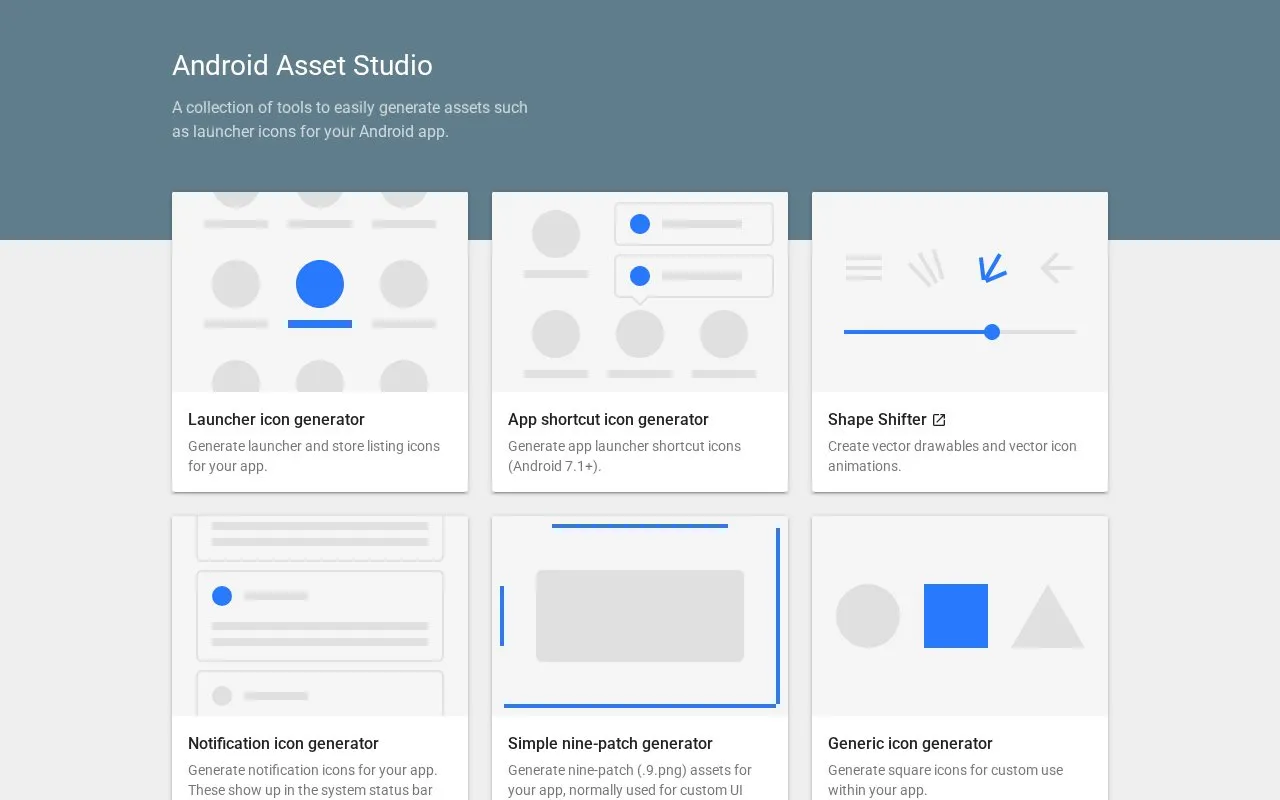The width and height of the screenshot is (1280, 800).
Task: Open the Notification icon generator title
Action: tap(283, 744)
